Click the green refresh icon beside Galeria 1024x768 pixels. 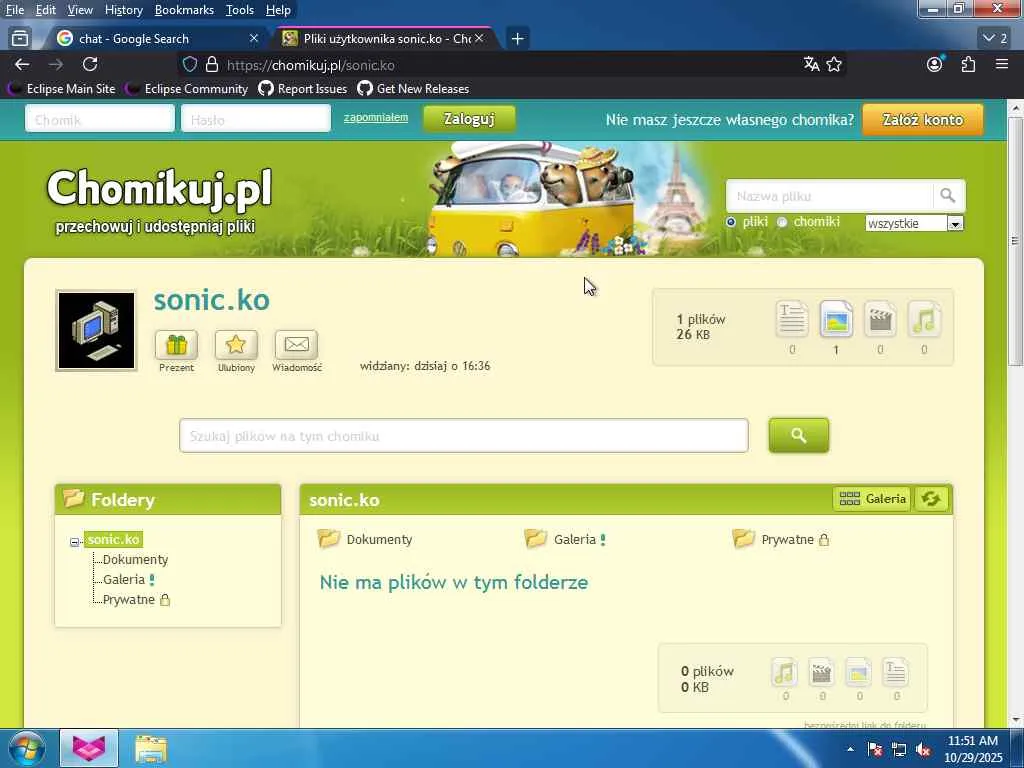point(931,499)
